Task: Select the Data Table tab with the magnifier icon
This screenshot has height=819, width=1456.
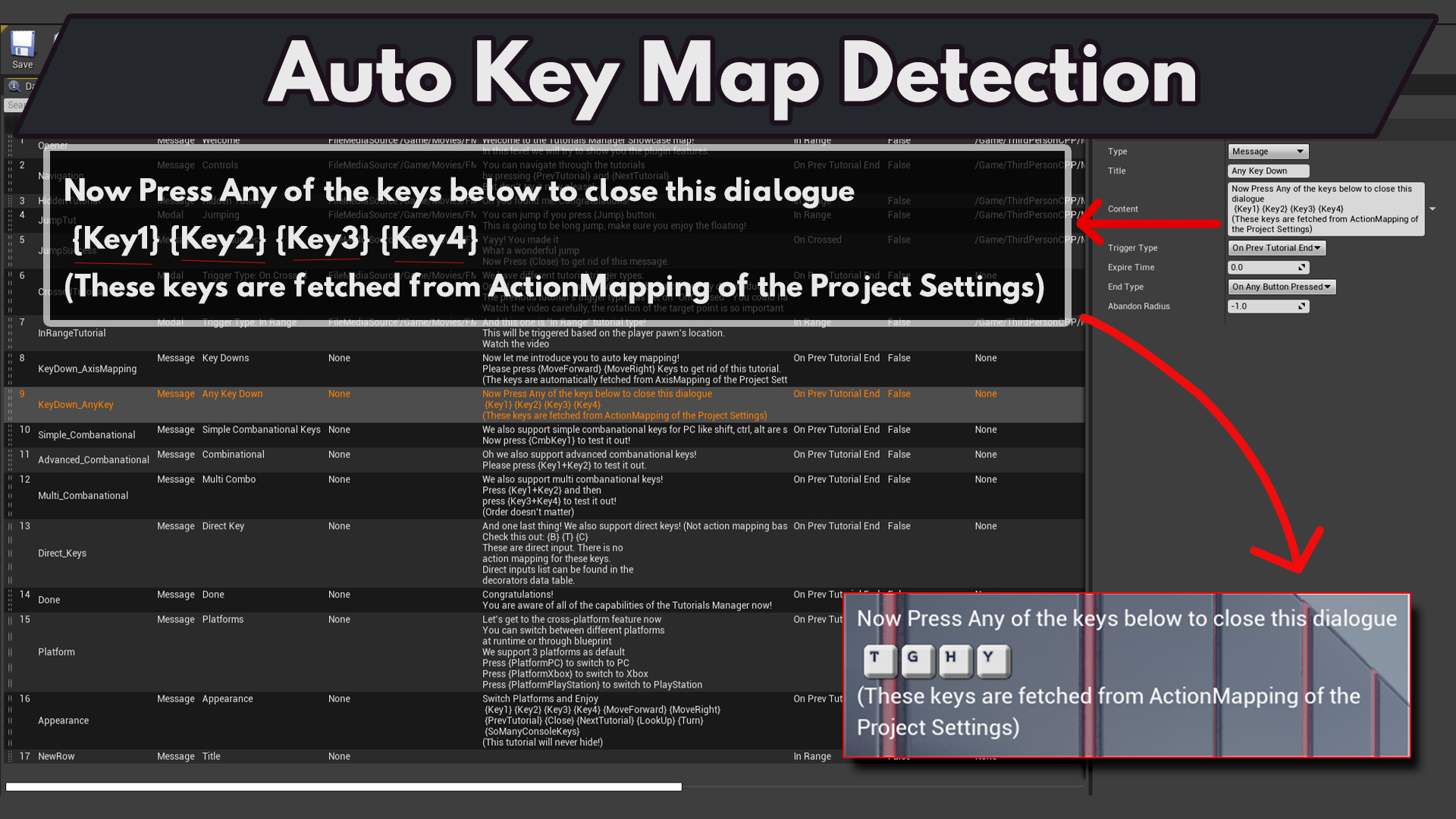Action: click(21, 86)
